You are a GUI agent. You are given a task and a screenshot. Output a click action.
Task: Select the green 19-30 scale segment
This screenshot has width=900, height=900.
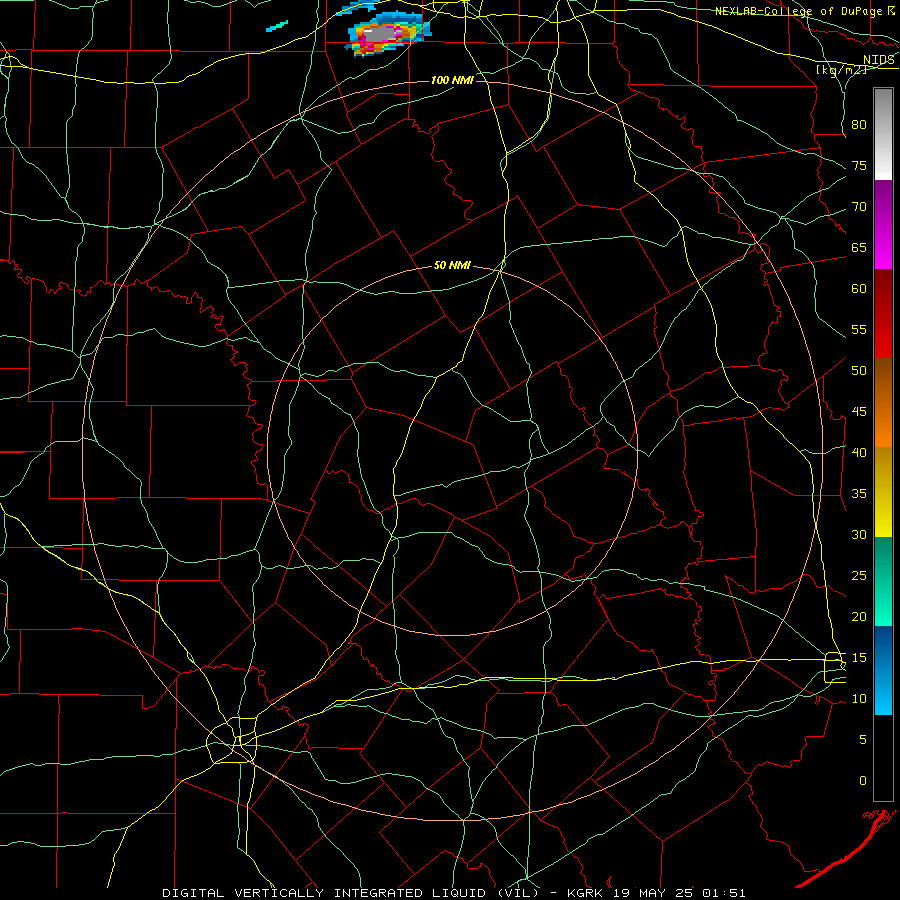[883, 581]
